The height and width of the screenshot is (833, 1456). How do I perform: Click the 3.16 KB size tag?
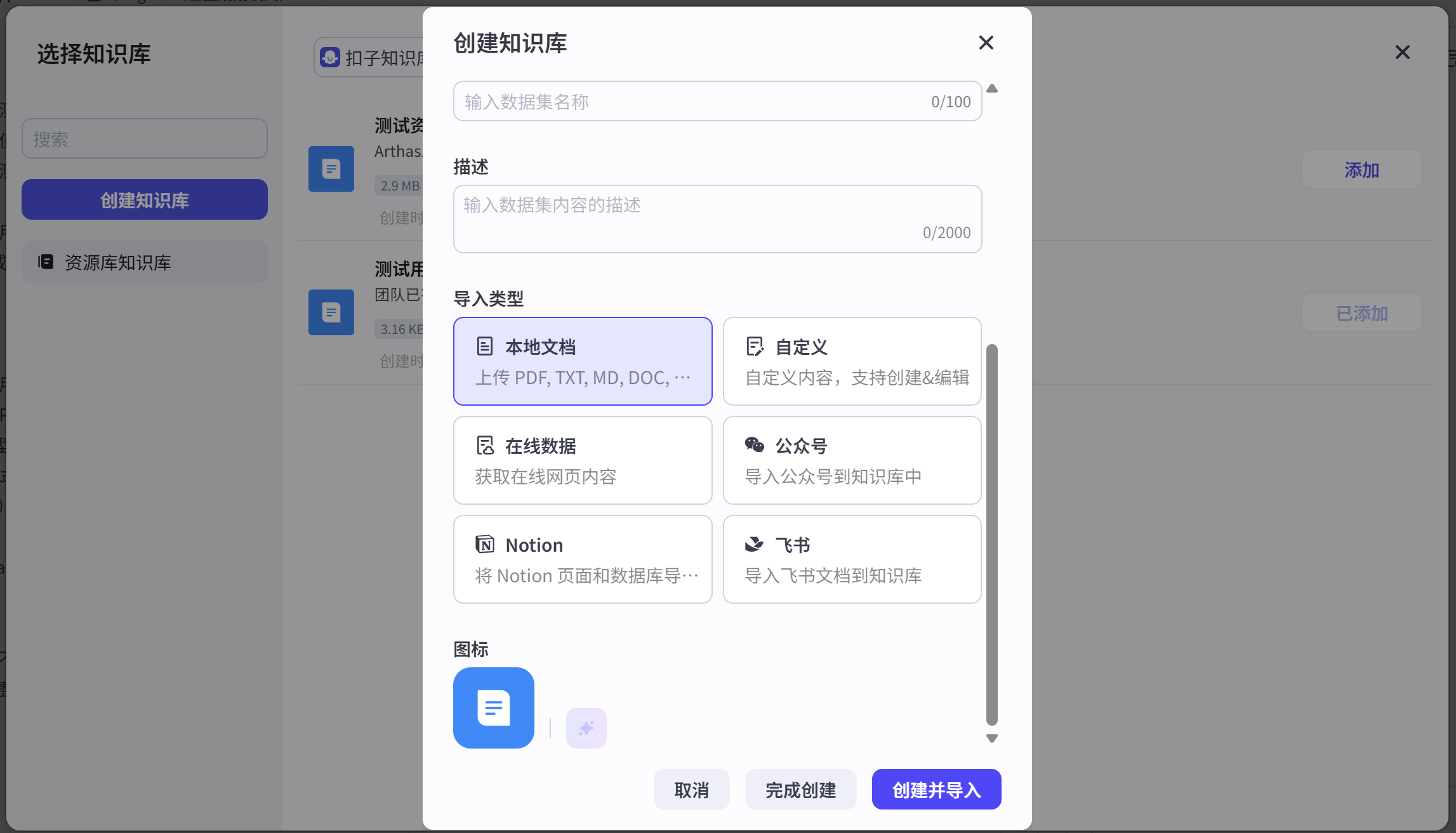[x=400, y=329]
